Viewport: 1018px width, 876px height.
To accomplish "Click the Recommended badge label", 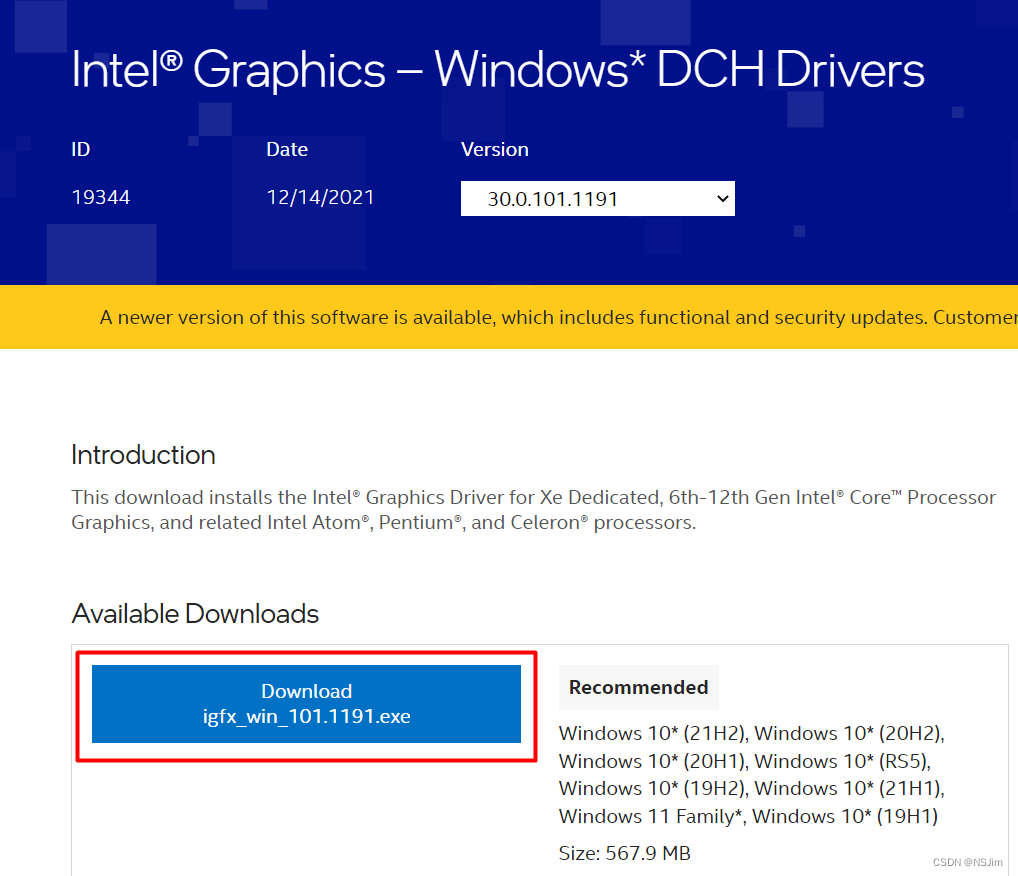I will (638, 687).
